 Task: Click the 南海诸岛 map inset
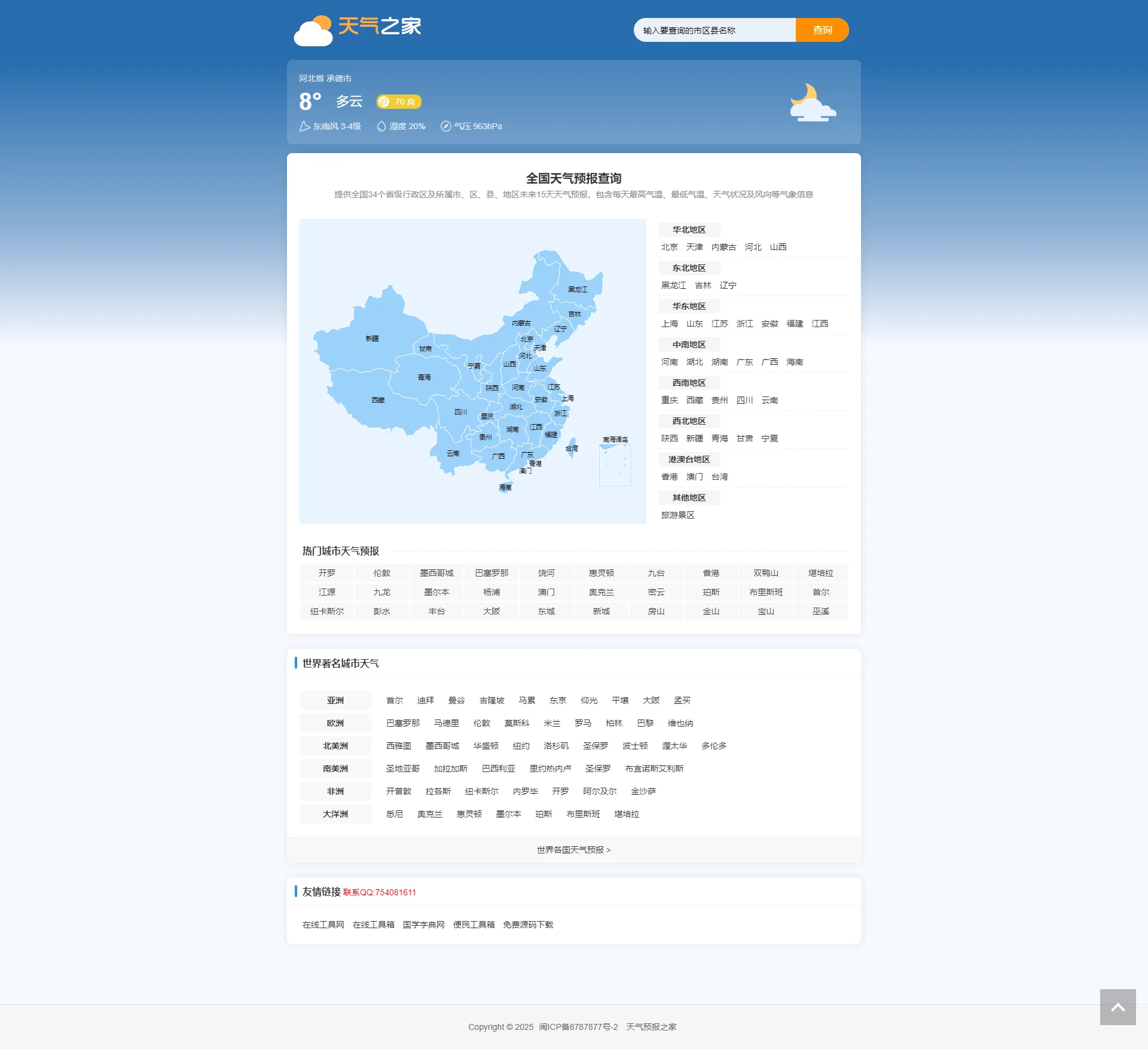point(615,464)
